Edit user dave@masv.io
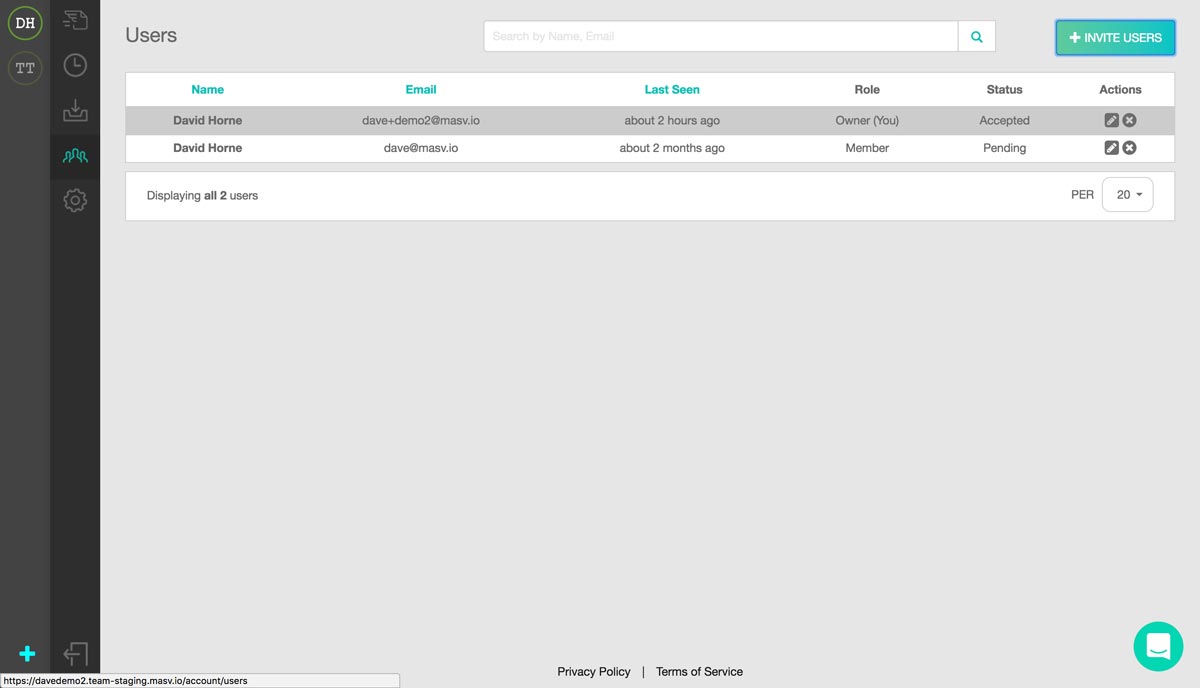The height and width of the screenshot is (688, 1200). (x=1111, y=148)
